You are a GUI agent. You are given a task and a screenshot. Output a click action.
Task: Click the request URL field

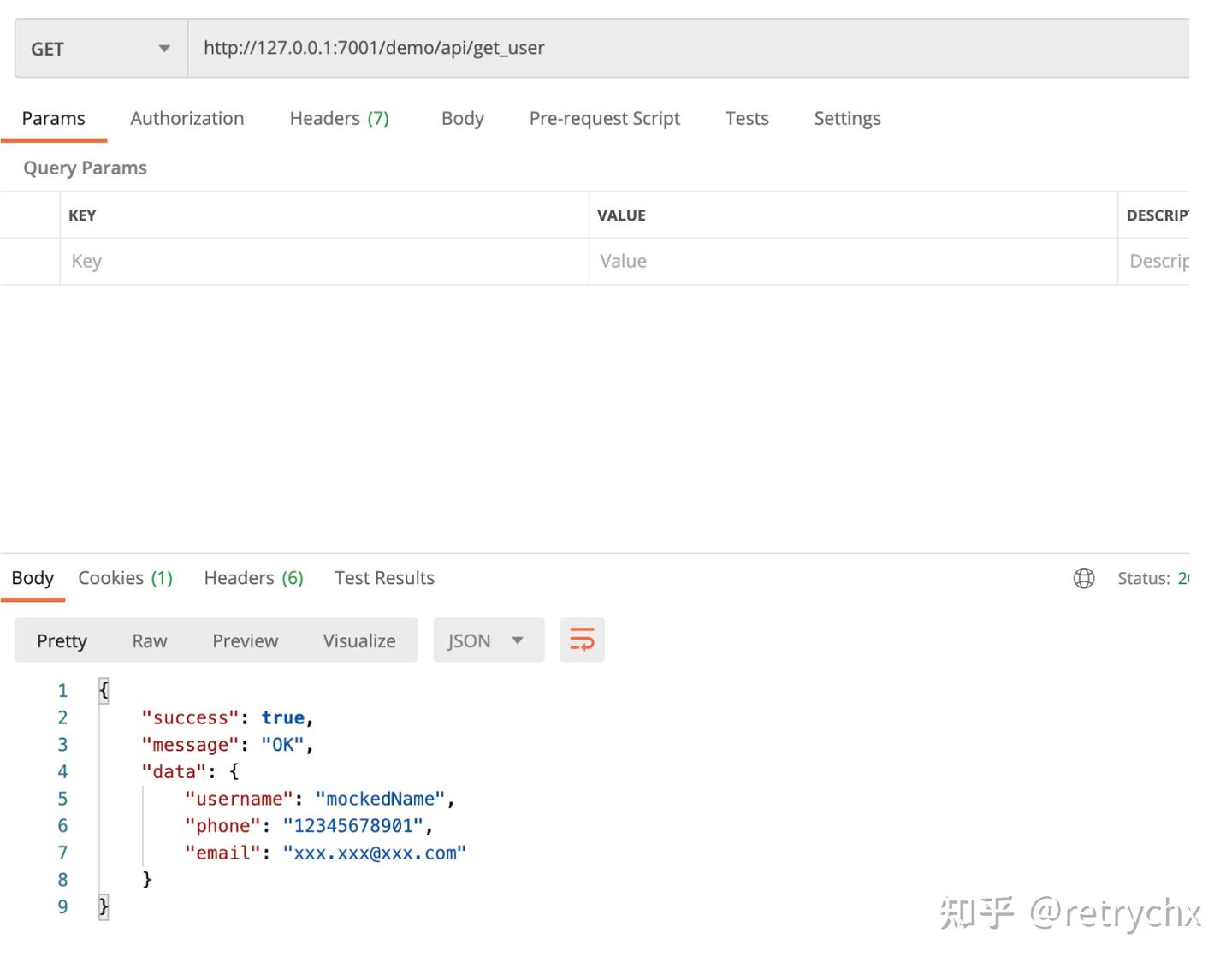click(x=684, y=48)
